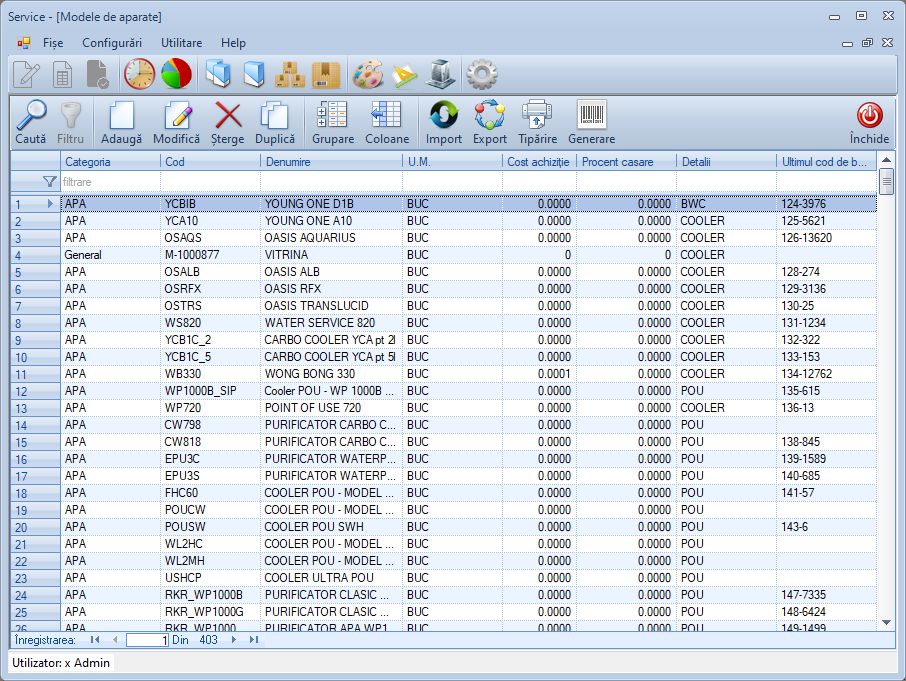Delete the record using Șterge
906x681 pixels.
click(228, 122)
